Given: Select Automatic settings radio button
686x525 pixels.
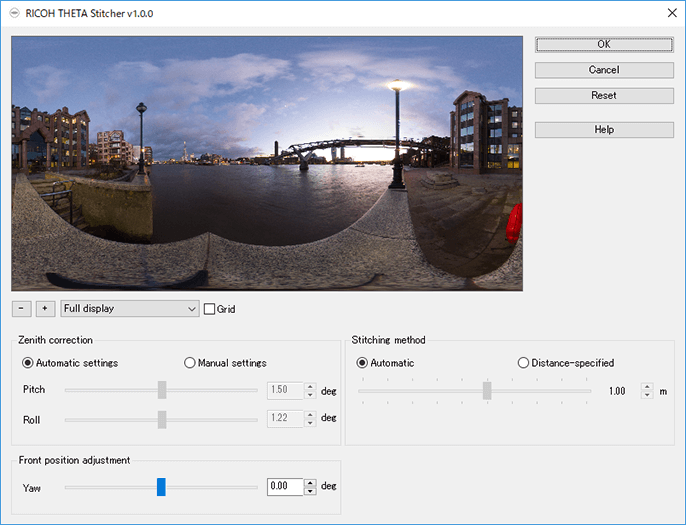Looking at the screenshot, I should tap(28, 363).
